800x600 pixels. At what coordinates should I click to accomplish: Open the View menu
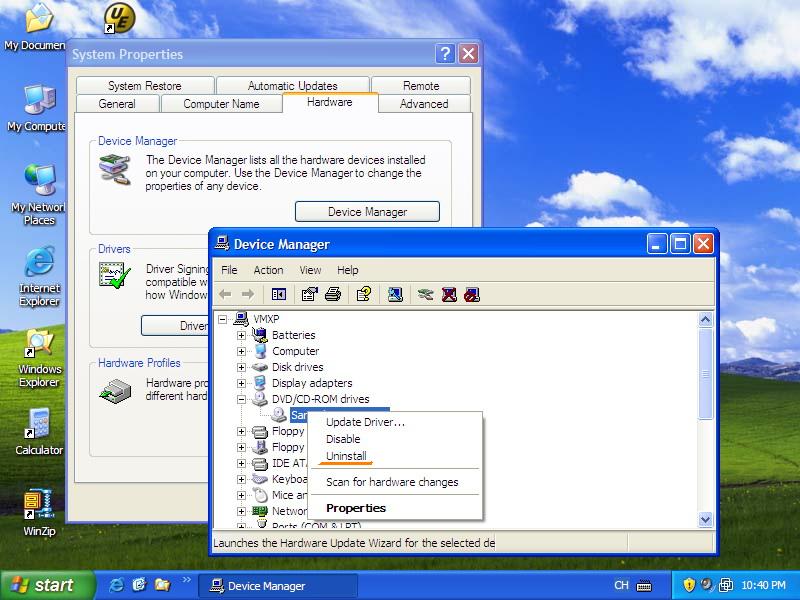pyautogui.click(x=310, y=270)
